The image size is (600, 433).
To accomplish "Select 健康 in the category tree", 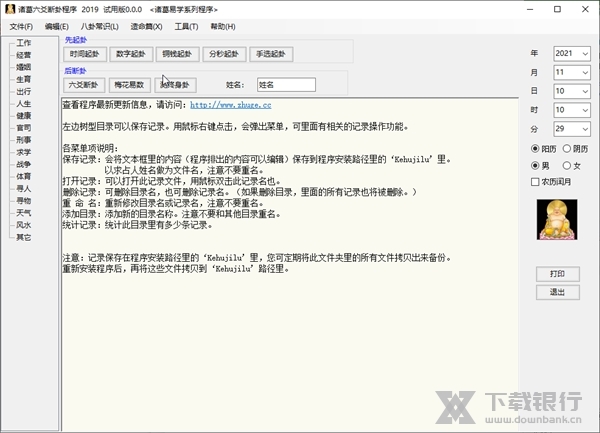I will pos(24,116).
